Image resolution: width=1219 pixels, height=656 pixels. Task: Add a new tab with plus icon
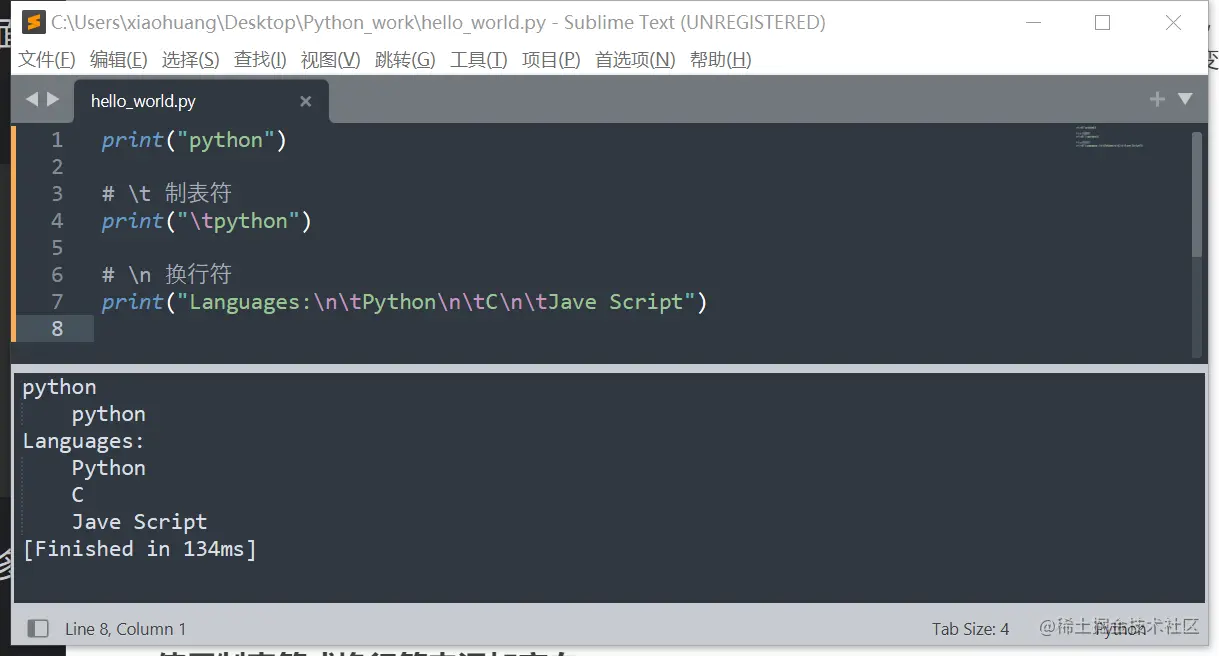(1157, 99)
